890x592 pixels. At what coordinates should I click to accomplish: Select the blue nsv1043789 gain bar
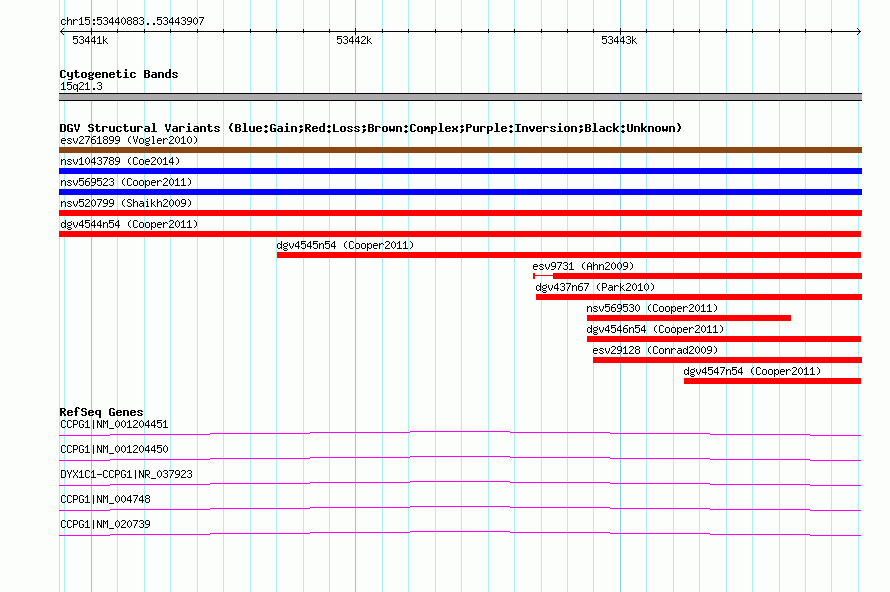click(x=460, y=171)
